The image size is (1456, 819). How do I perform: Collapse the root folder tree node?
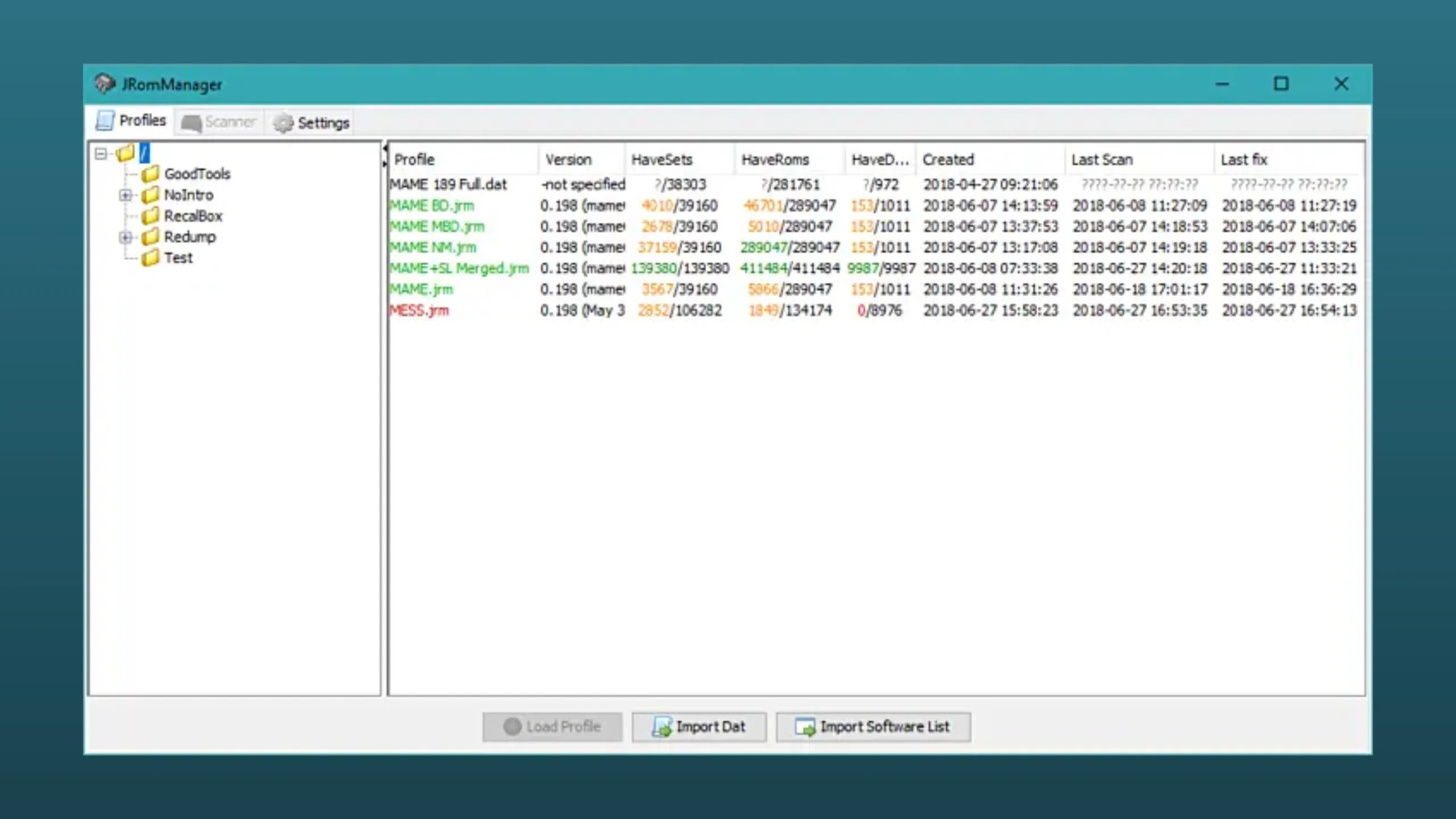(101, 154)
